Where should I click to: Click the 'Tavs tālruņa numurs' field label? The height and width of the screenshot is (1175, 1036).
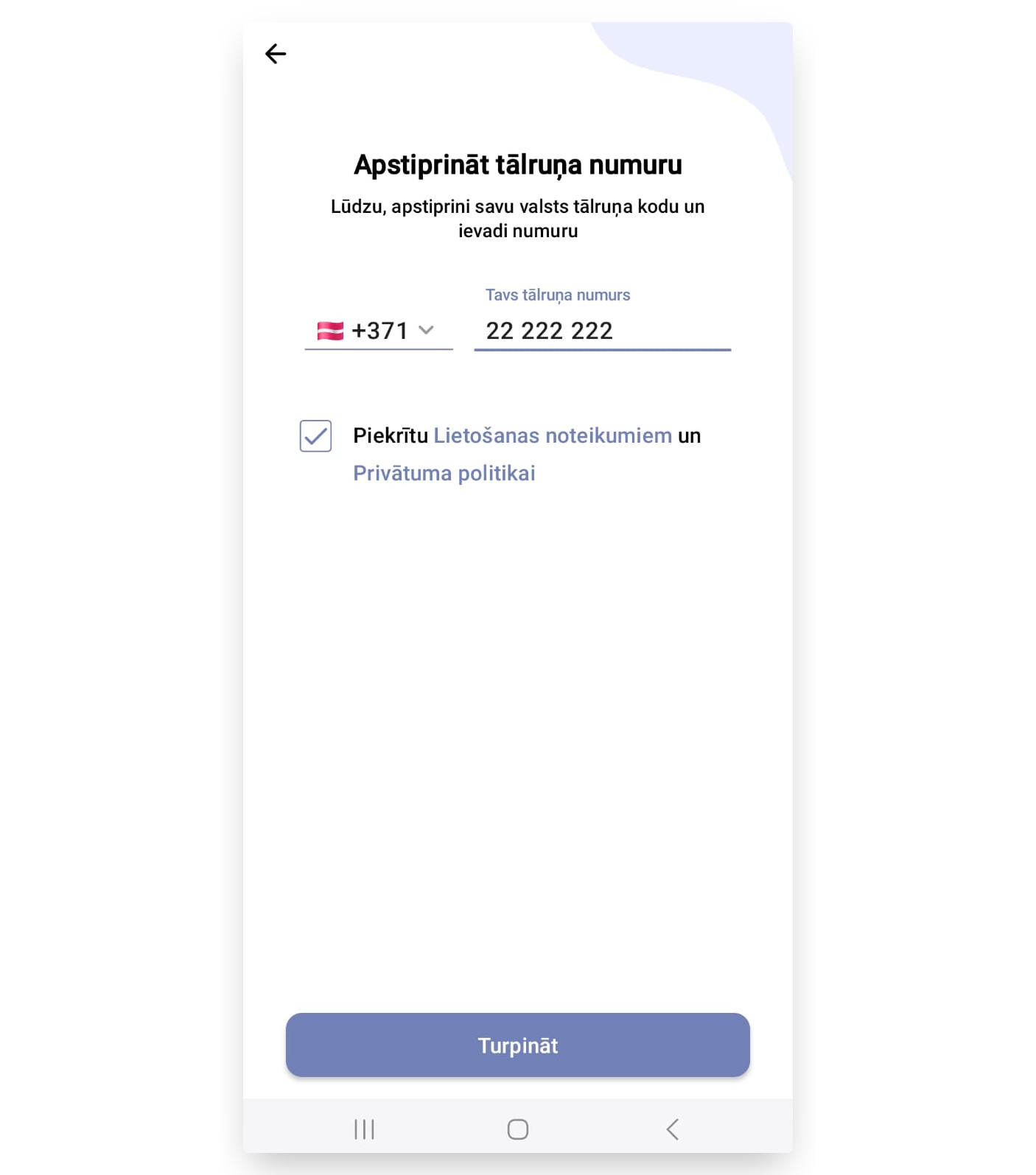coord(558,295)
